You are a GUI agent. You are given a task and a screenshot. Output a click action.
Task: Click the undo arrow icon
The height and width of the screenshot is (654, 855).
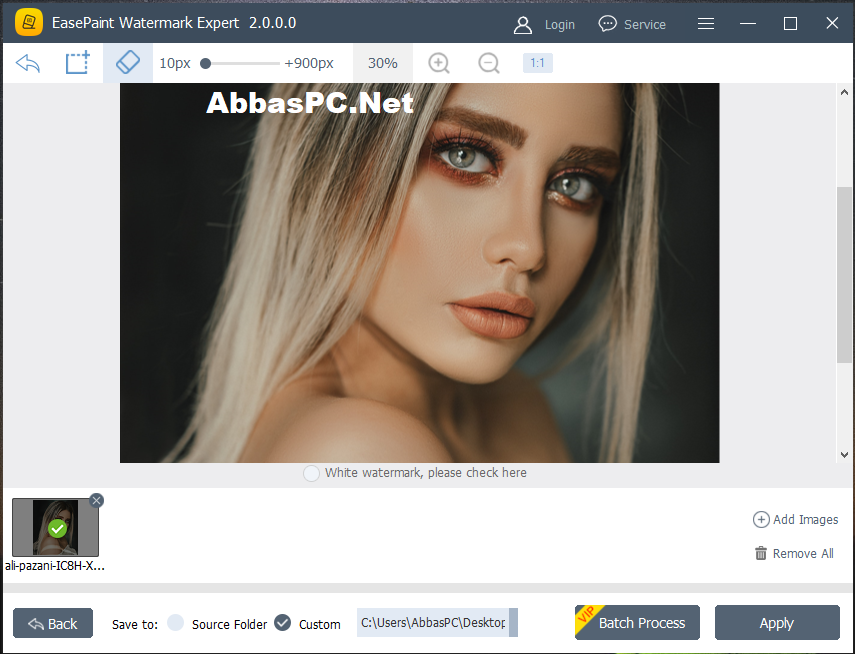[28, 63]
